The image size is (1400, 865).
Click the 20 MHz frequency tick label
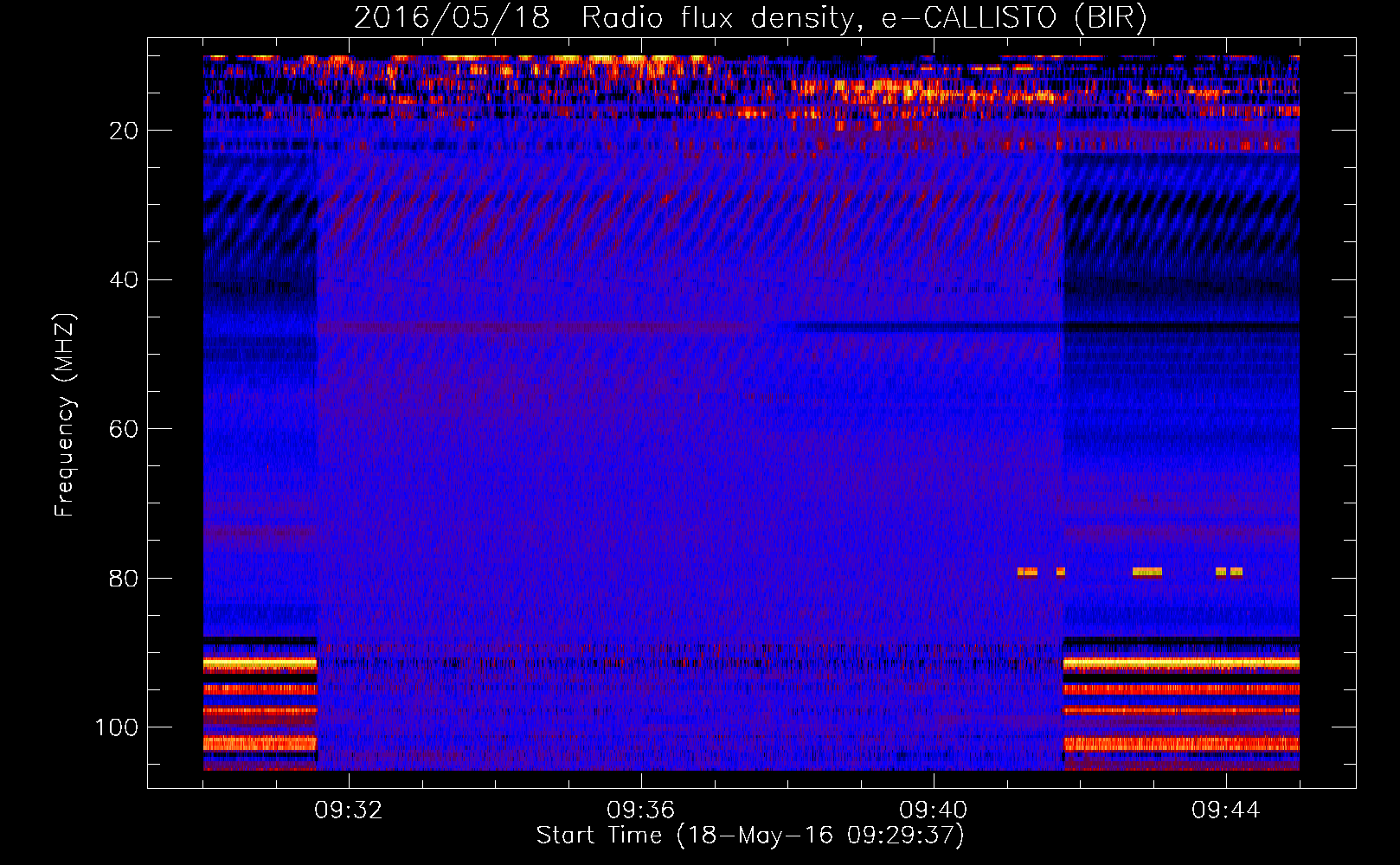[124, 131]
